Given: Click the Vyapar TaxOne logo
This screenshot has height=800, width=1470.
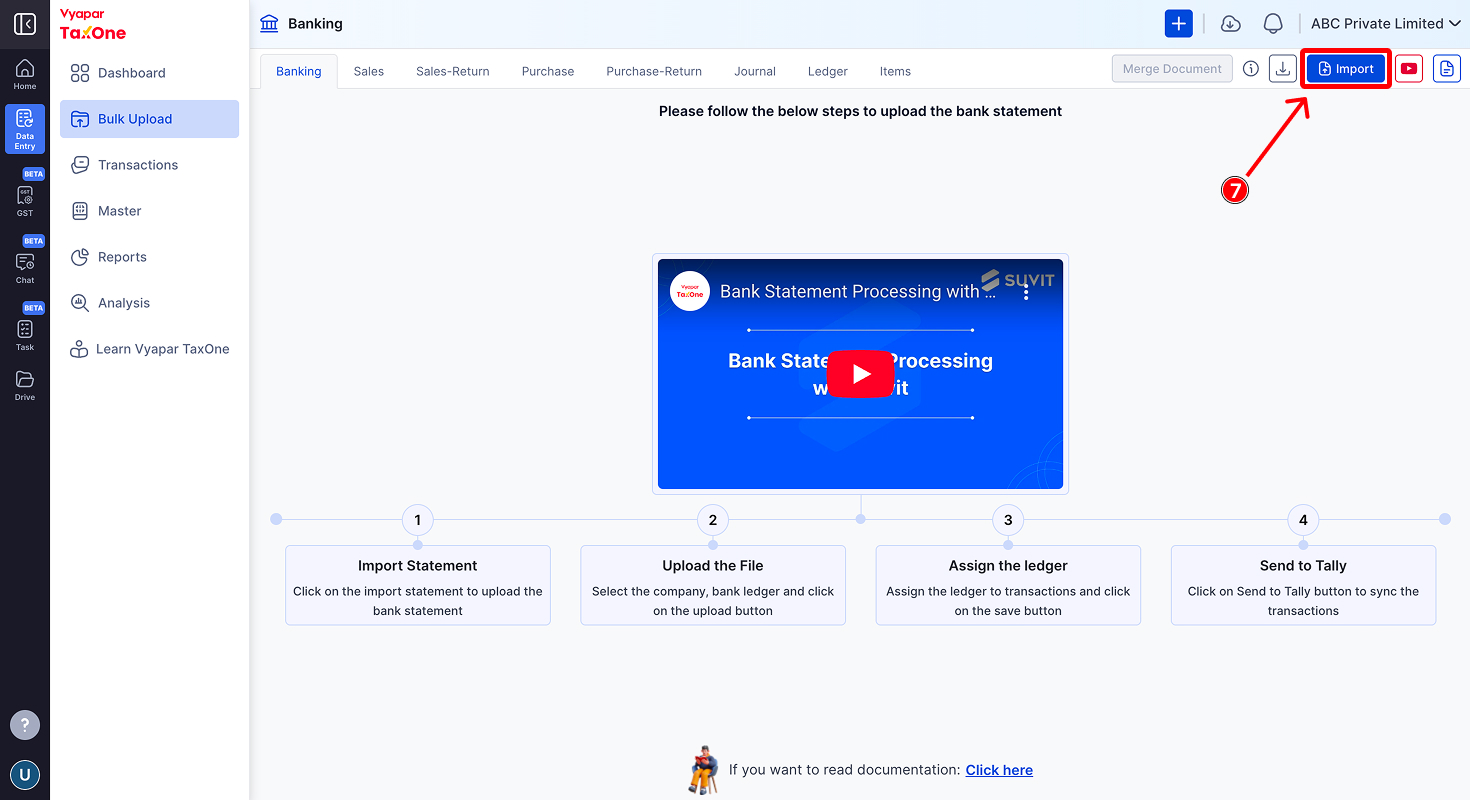Looking at the screenshot, I should (x=93, y=24).
